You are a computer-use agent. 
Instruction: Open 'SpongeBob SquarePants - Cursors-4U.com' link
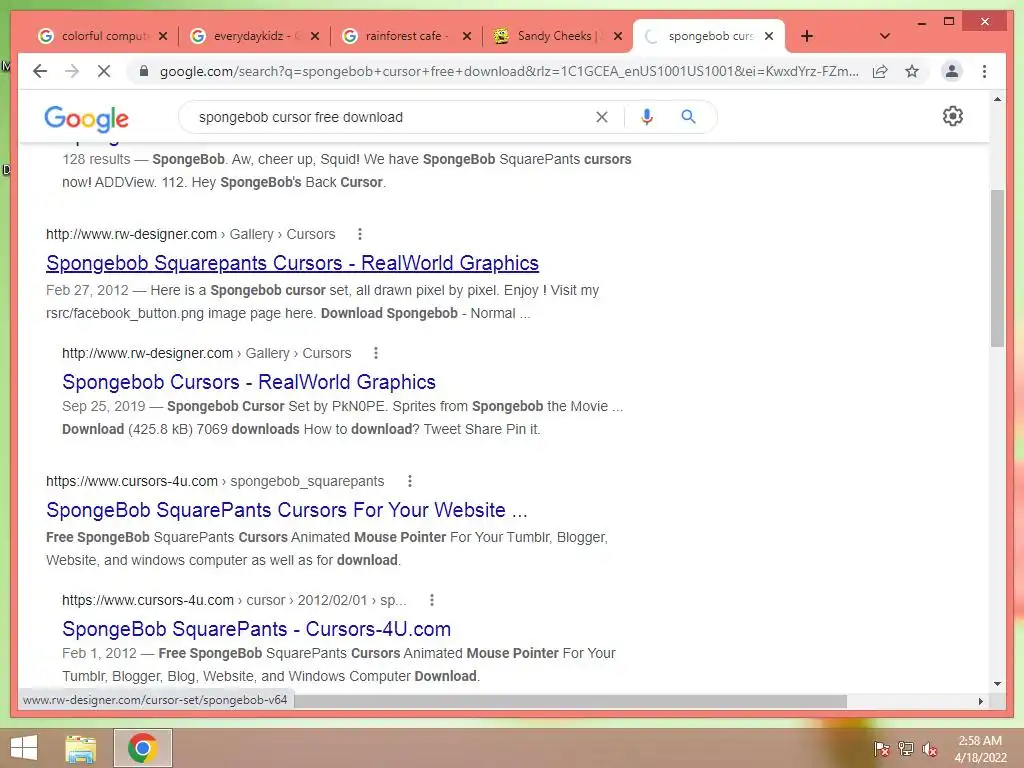[257, 628]
